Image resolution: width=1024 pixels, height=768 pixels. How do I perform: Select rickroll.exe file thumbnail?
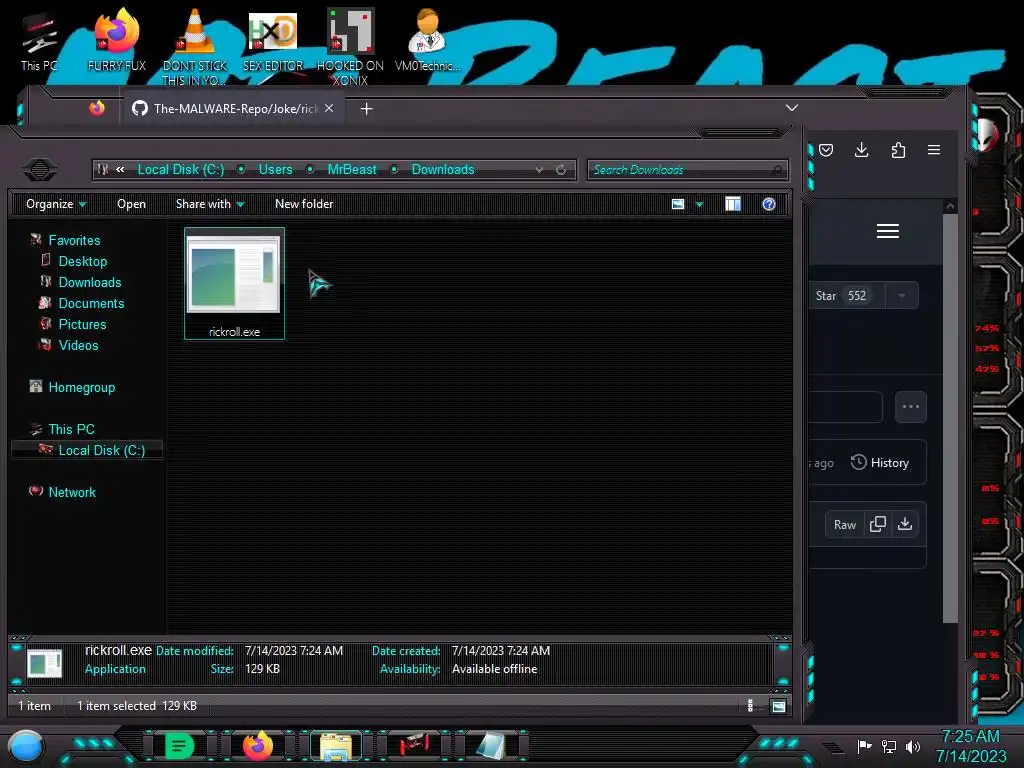[234, 283]
